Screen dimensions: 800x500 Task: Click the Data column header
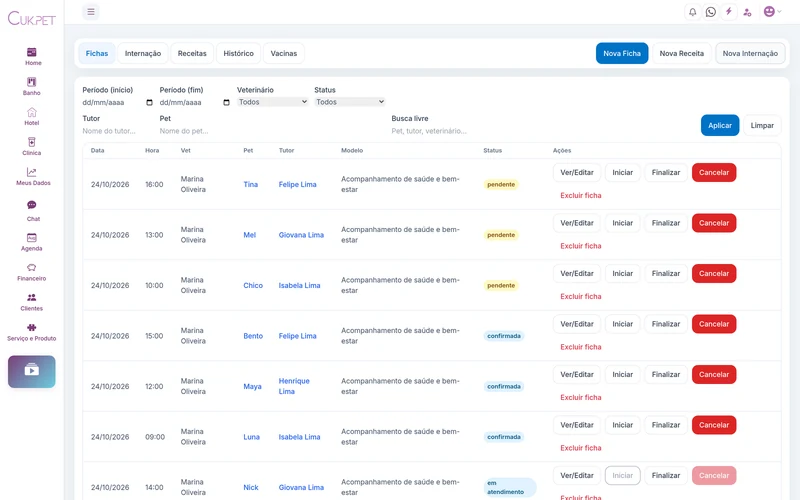click(x=97, y=151)
